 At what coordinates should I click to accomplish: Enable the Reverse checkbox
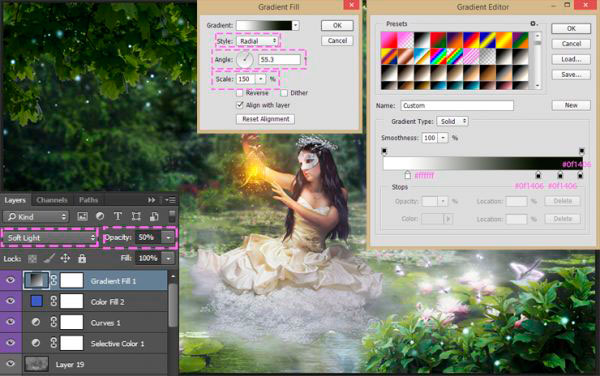coord(240,93)
